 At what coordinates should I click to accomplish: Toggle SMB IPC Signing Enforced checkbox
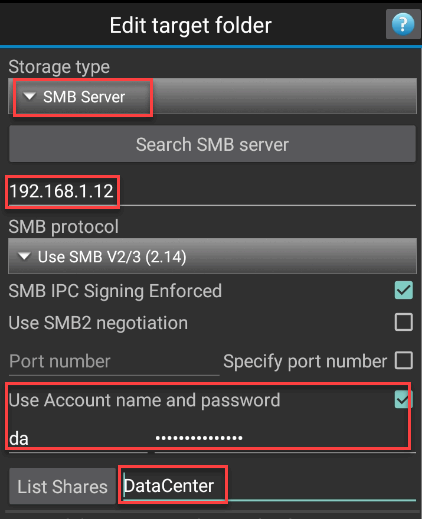404,290
